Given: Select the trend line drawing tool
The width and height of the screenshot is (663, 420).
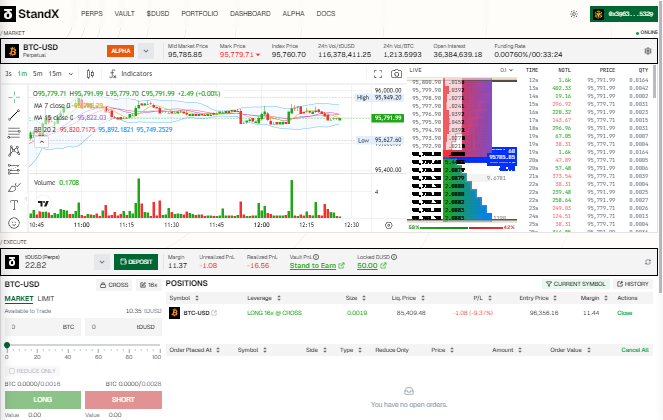Looking at the screenshot, I should [x=14, y=115].
